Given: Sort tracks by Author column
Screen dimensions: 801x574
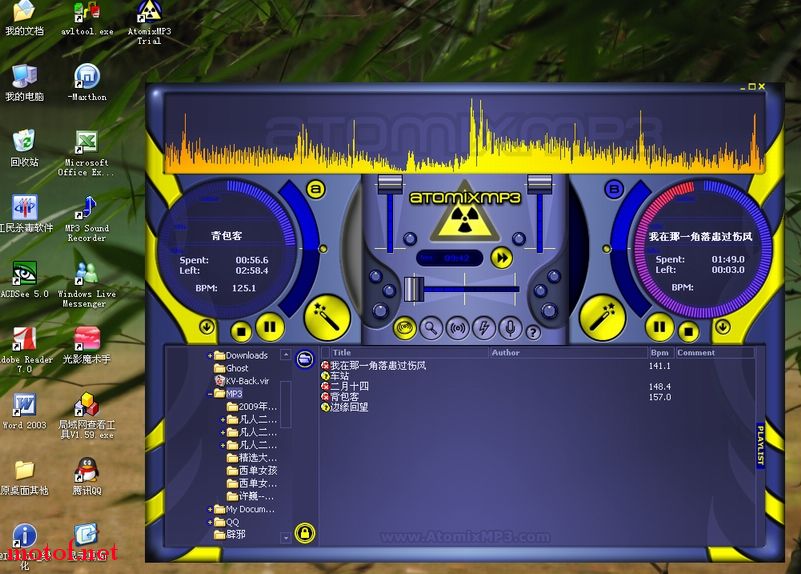Looking at the screenshot, I should (569, 352).
